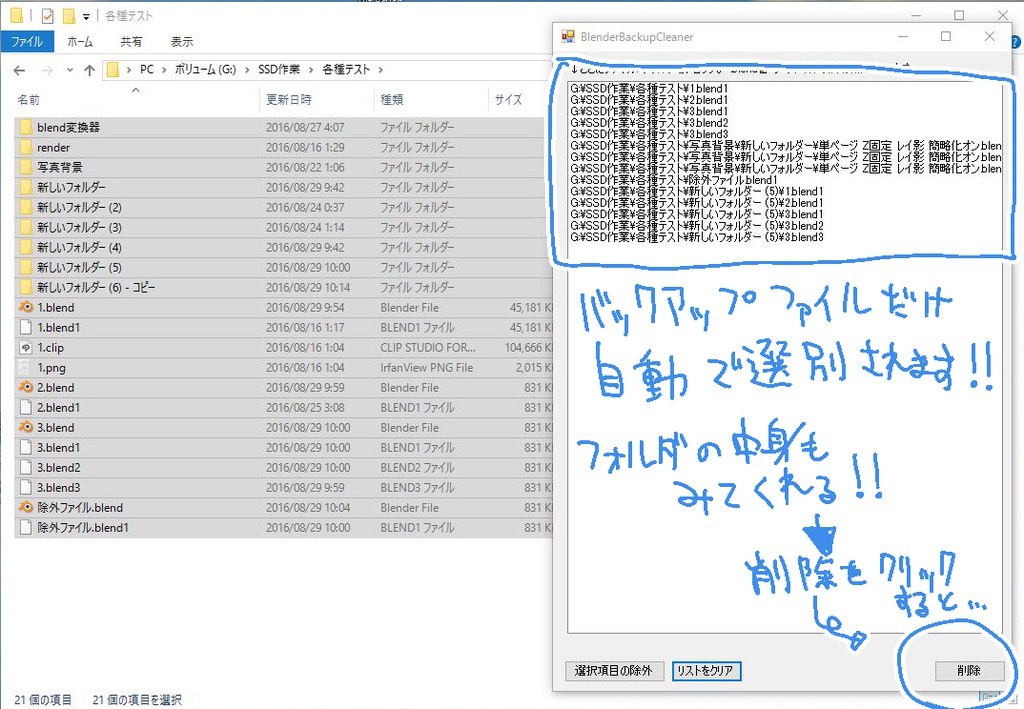Image resolution: width=1024 pixels, height=709 pixels.
Task: Go back with the Explorer back arrow
Action: click(20, 70)
